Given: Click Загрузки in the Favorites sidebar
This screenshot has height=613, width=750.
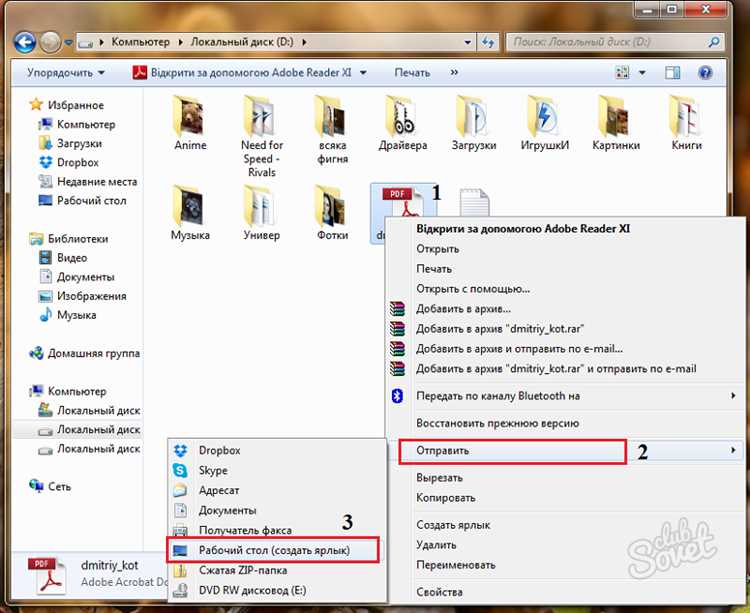Looking at the screenshot, I should click(79, 143).
